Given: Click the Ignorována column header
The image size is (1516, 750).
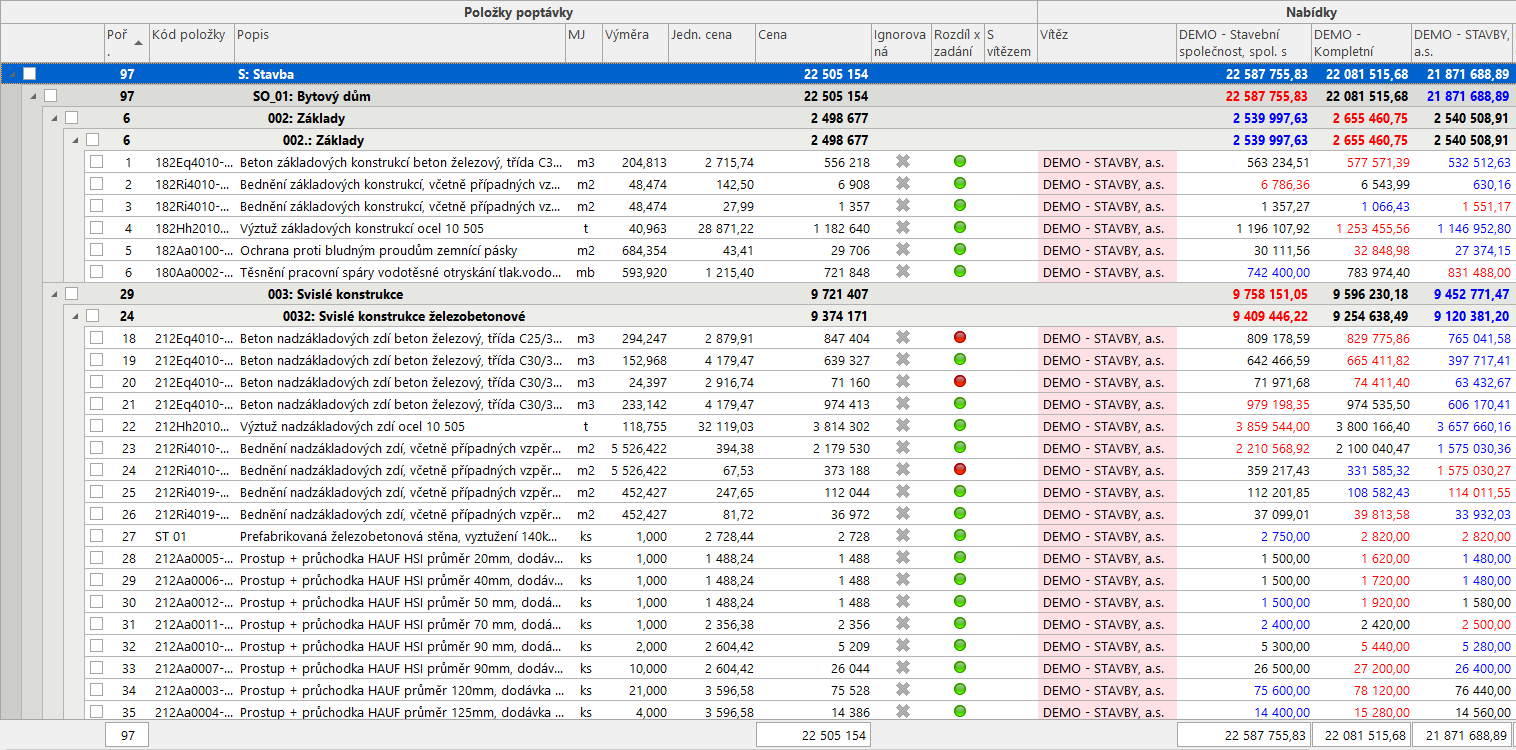Looking at the screenshot, I should coord(900,42).
